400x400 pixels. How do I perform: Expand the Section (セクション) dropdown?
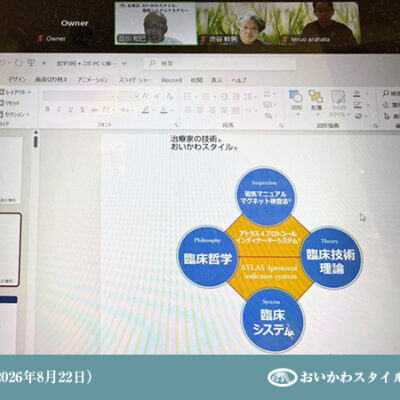tap(14, 115)
